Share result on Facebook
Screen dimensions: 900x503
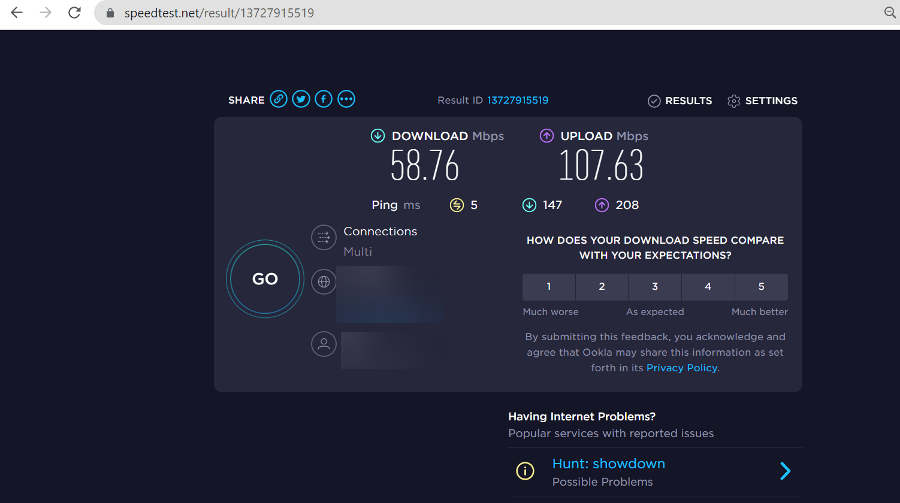click(x=323, y=99)
